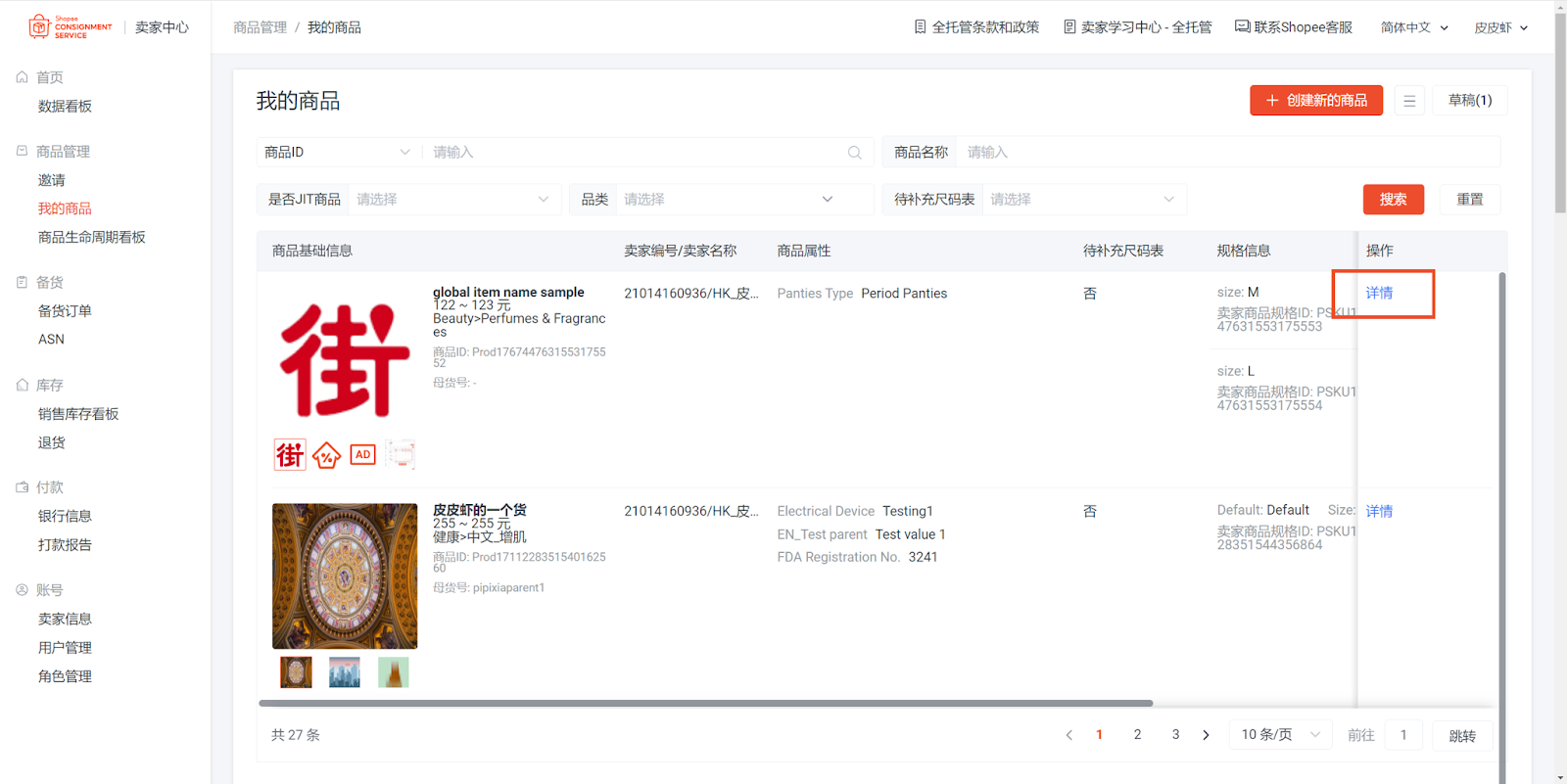1567x784 pixels.
Task: Click the 跳转 jump button
Action: pyautogui.click(x=1462, y=736)
